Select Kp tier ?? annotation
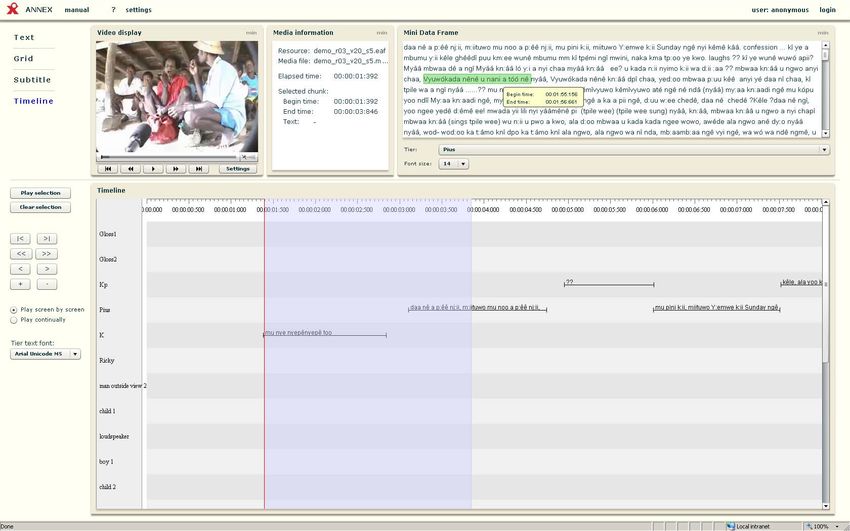The height and width of the screenshot is (531, 850). click(x=609, y=283)
